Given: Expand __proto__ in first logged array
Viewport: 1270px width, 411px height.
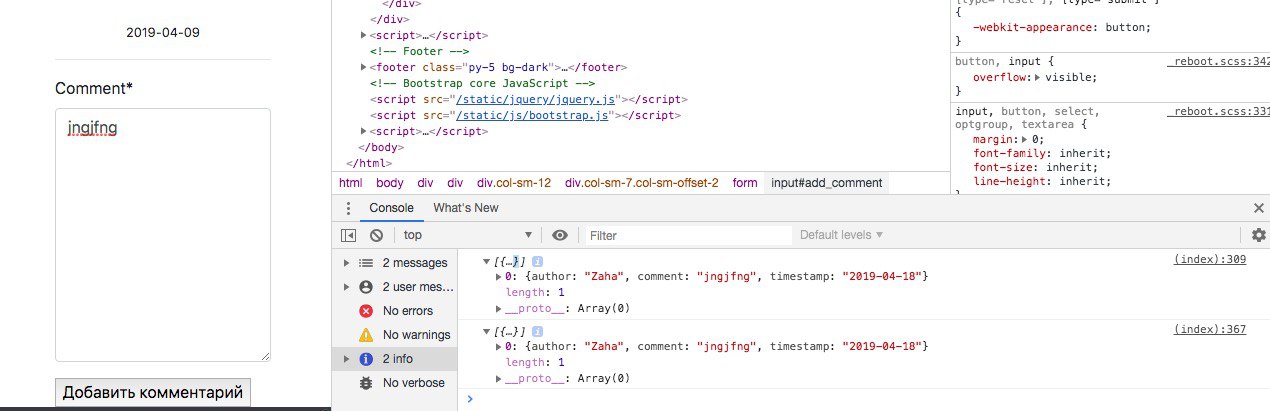Looking at the screenshot, I should click(499, 308).
